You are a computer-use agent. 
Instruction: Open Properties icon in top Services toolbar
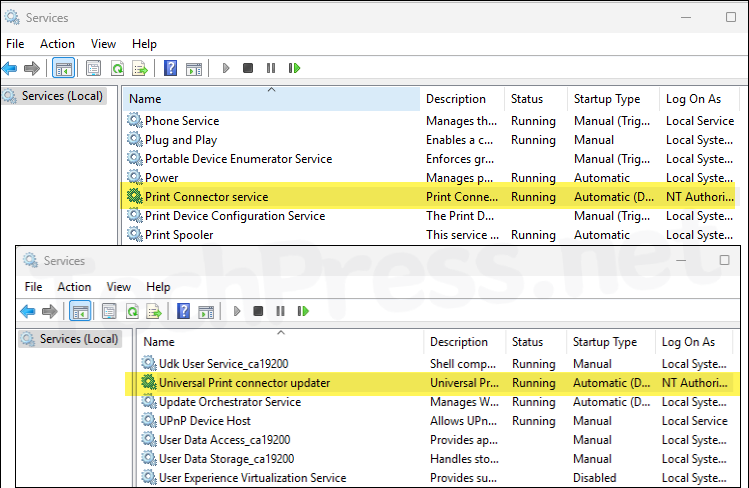(93, 68)
